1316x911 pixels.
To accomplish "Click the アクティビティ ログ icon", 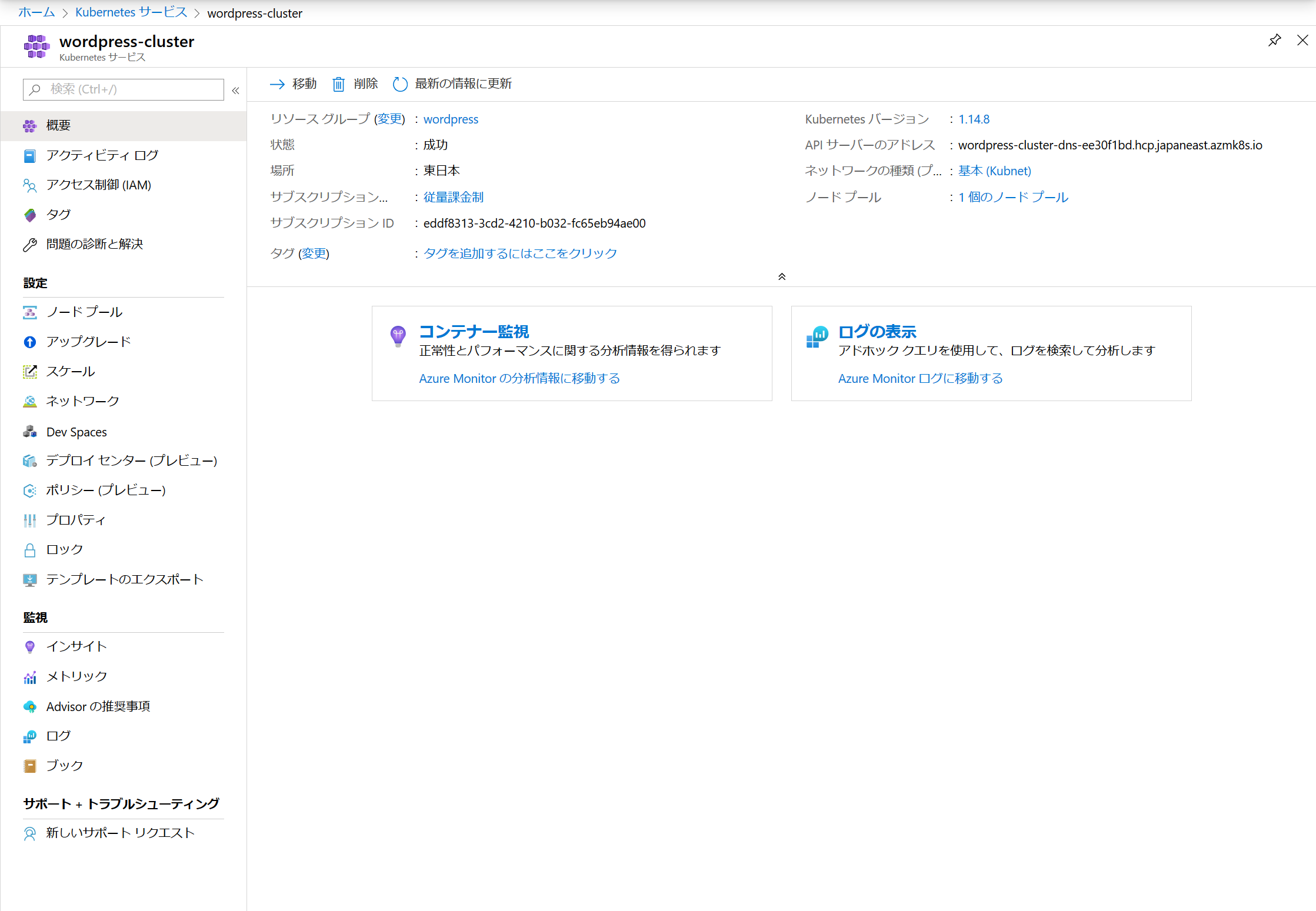I will pos(30,156).
